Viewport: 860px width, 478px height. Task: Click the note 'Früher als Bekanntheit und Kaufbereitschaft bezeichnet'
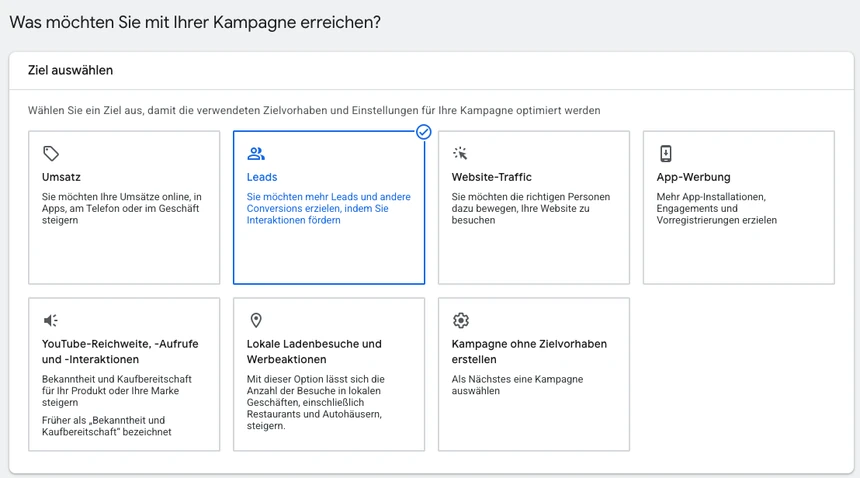point(106,426)
